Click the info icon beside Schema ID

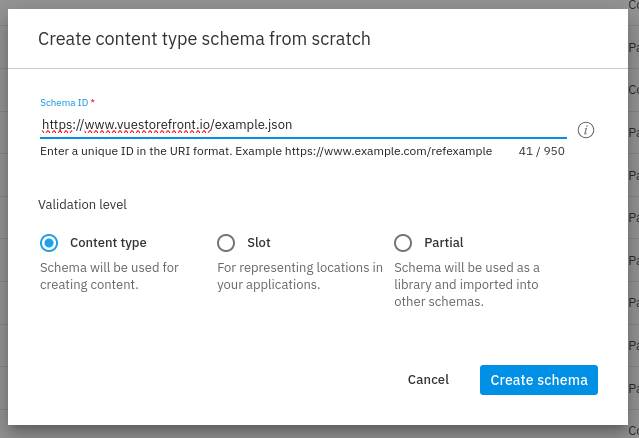(x=586, y=130)
